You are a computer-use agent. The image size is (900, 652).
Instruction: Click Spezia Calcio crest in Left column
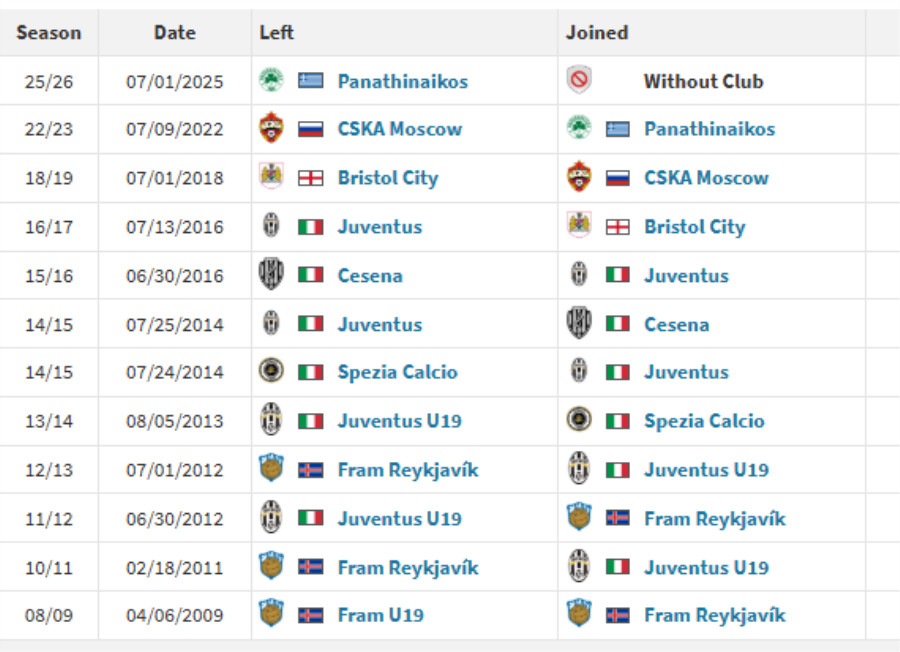(271, 371)
